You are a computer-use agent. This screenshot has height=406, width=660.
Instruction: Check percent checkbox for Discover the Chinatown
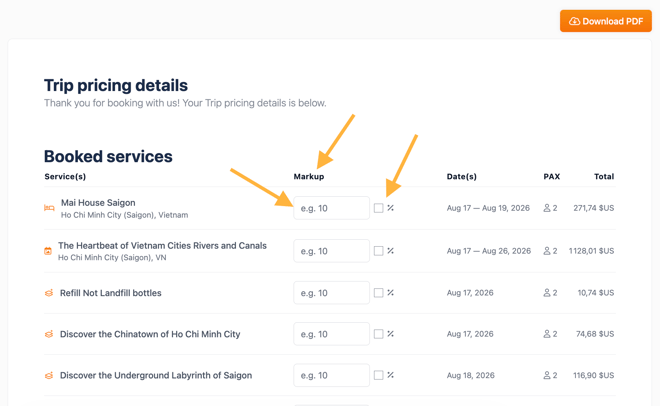378,334
